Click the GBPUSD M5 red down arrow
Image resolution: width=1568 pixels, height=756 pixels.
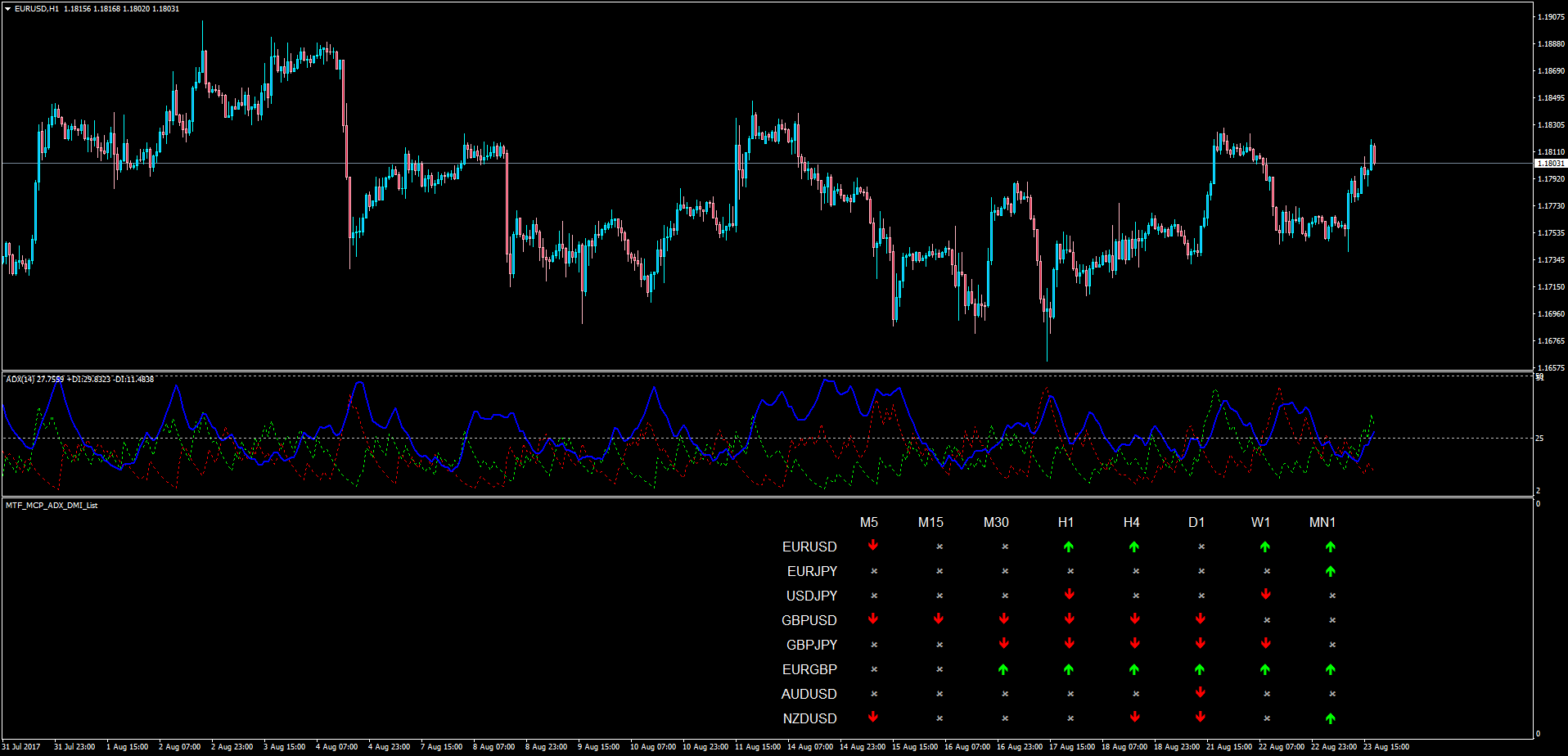873,619
